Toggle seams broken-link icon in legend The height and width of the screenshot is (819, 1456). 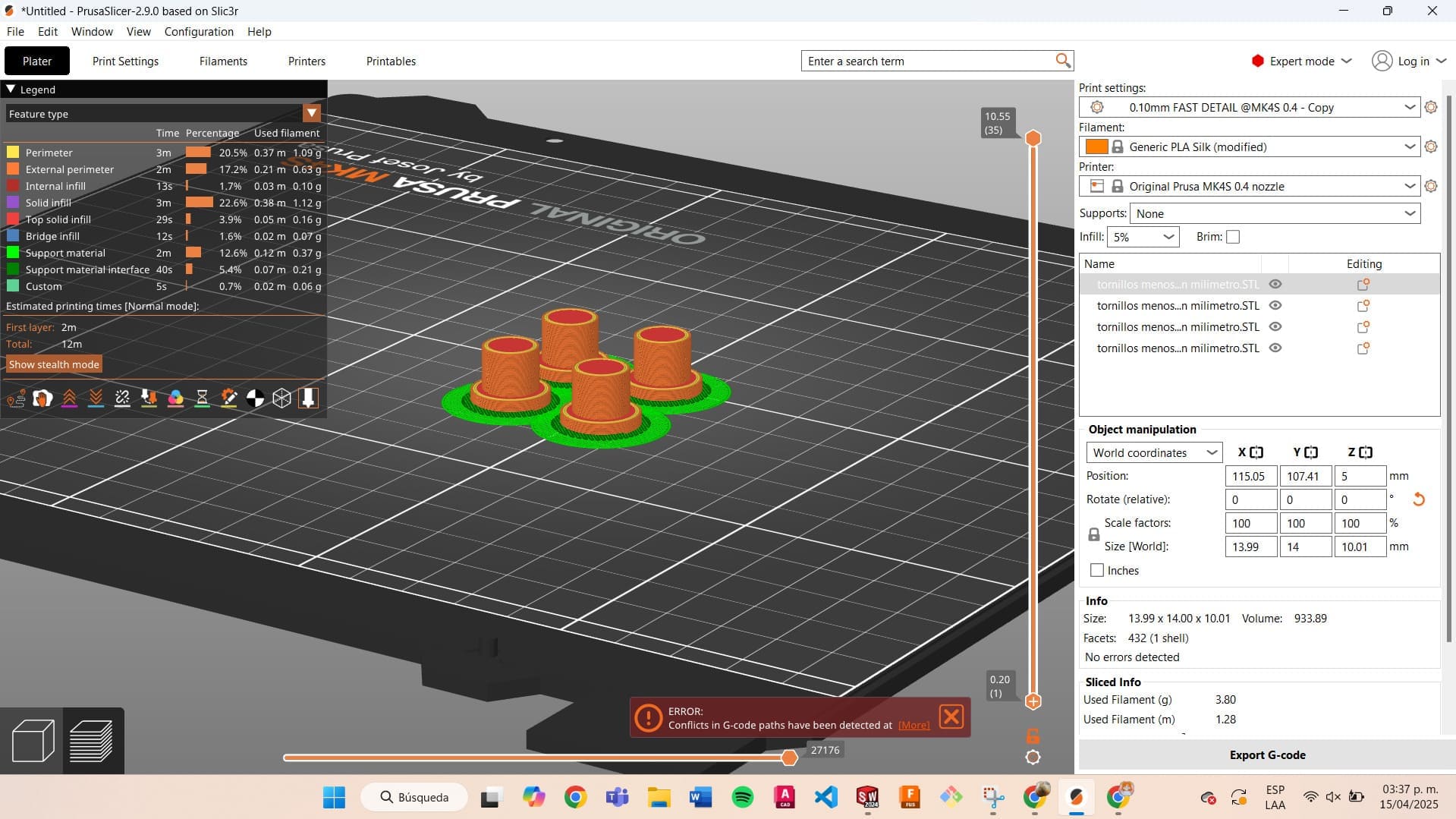point(122,398)
